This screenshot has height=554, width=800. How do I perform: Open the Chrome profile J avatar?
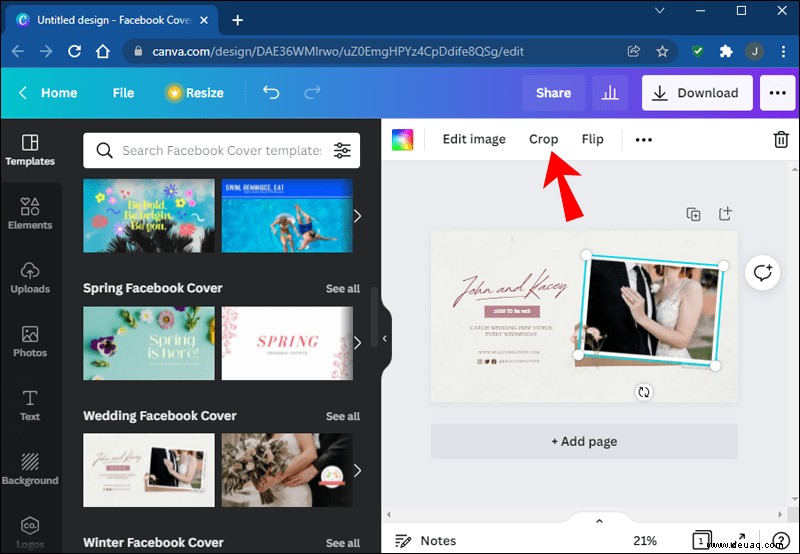755,51
